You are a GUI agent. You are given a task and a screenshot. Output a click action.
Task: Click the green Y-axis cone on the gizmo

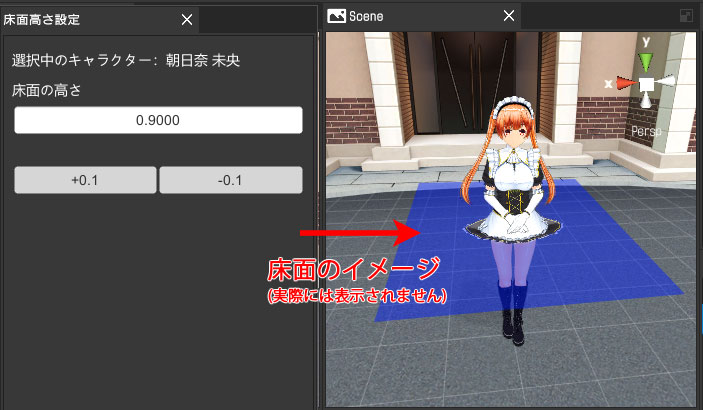pos(646,63)
